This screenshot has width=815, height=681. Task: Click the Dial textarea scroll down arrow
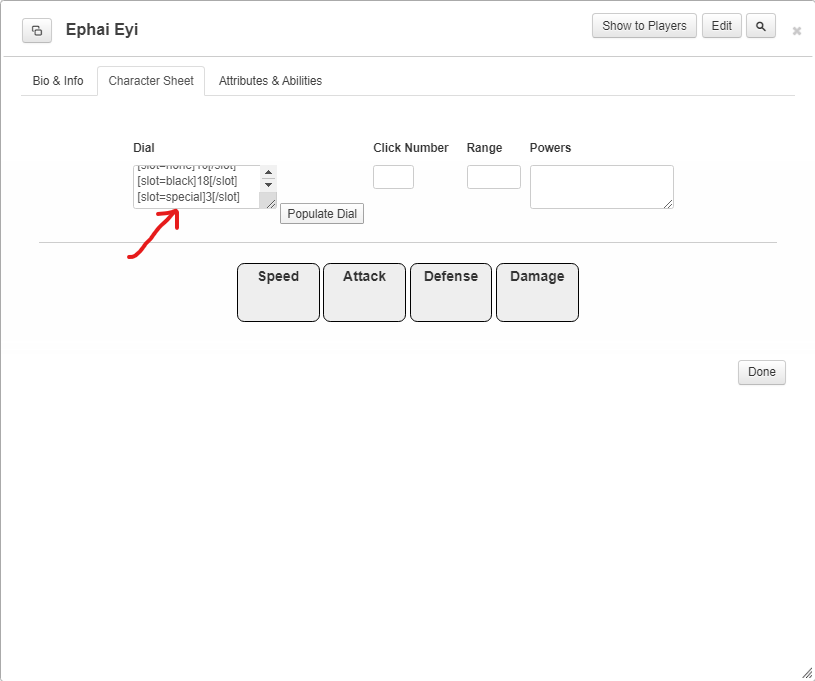point(268,185)
